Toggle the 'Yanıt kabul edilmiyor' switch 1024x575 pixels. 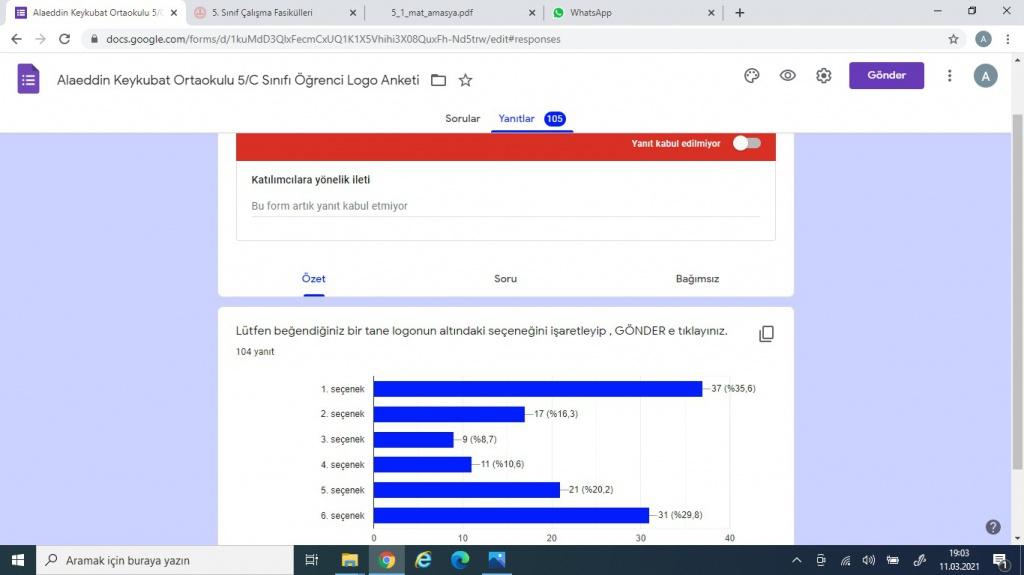747,143
